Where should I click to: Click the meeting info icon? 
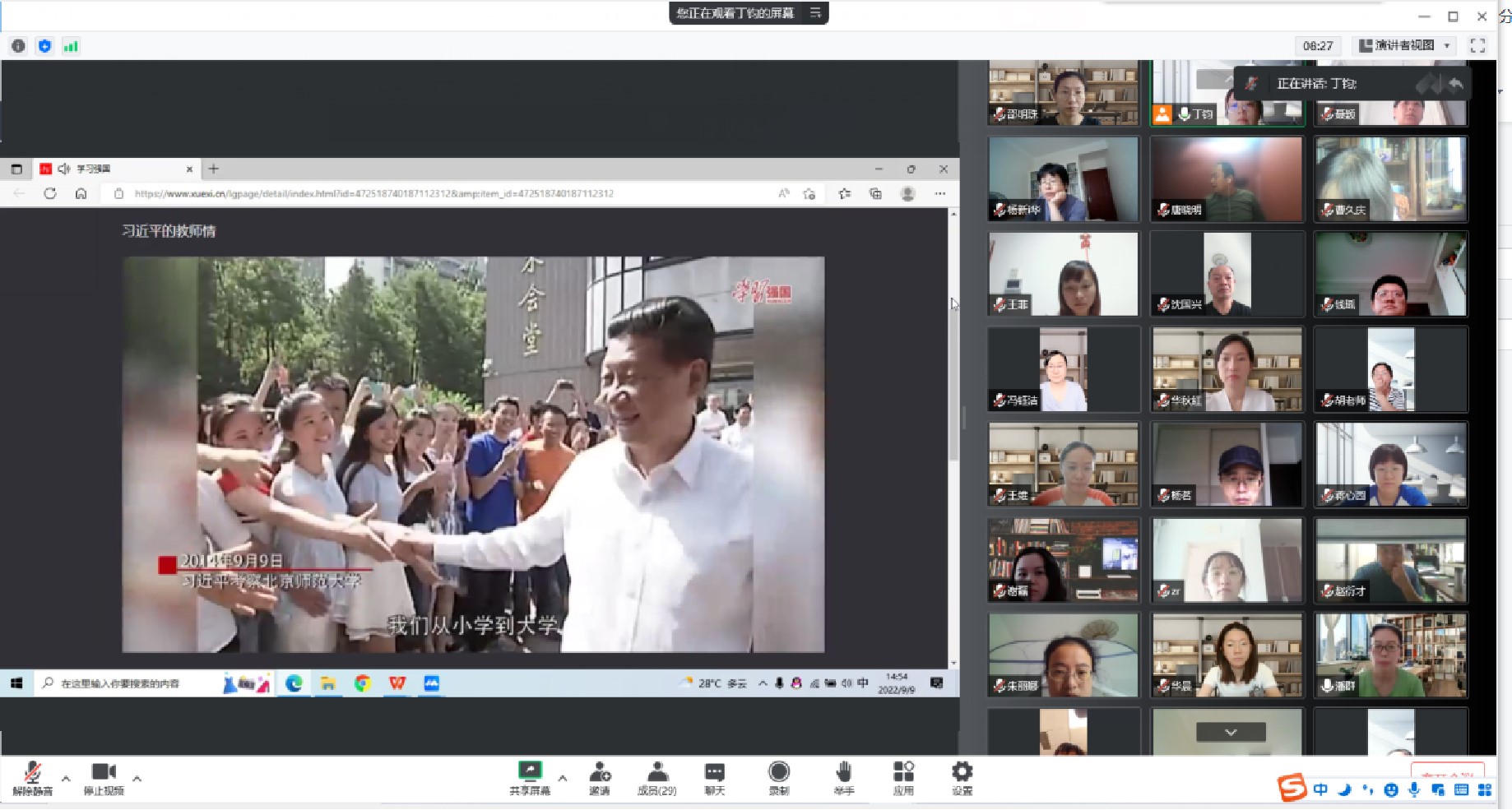pyautogui.click(x=18, y=46)
